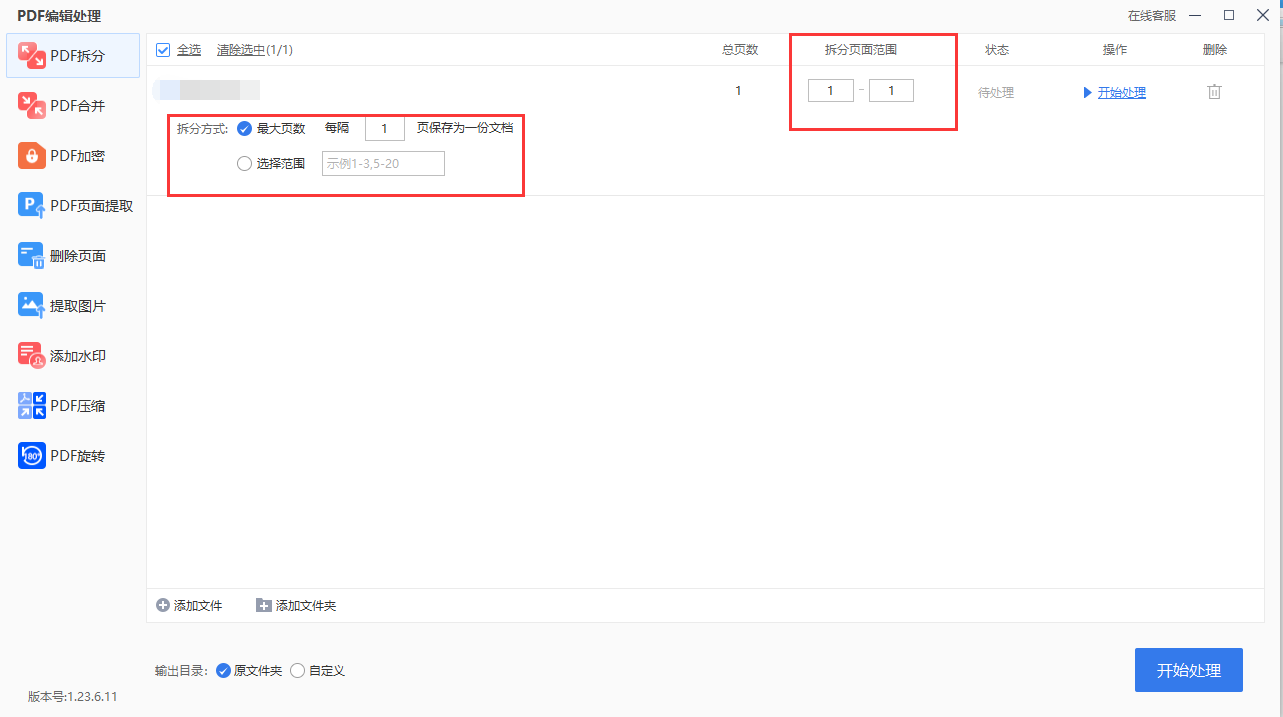Image resolution: width=1283 pixels, height=717 pixels.
Task: Click the 提取图片 sidebar icon
Action: pyautogui.click(x=32, y=305)
